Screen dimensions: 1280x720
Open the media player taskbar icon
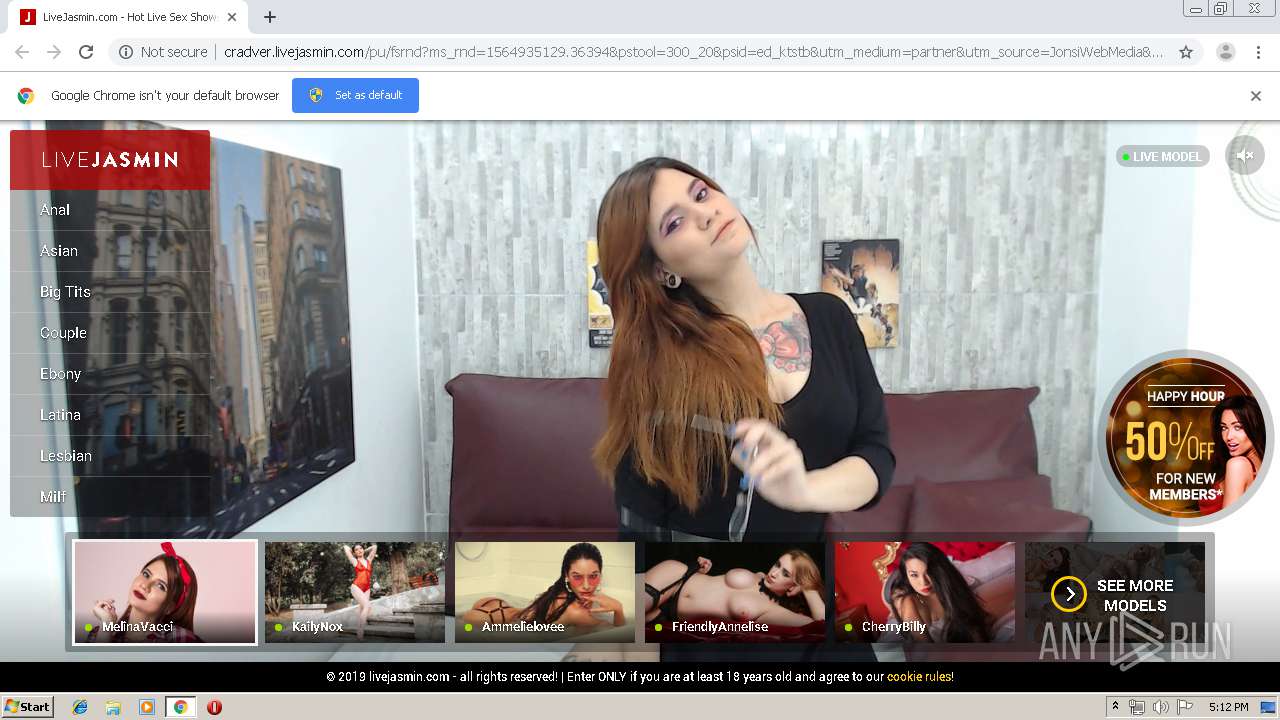pyautogui.click(x=147, y=707)
